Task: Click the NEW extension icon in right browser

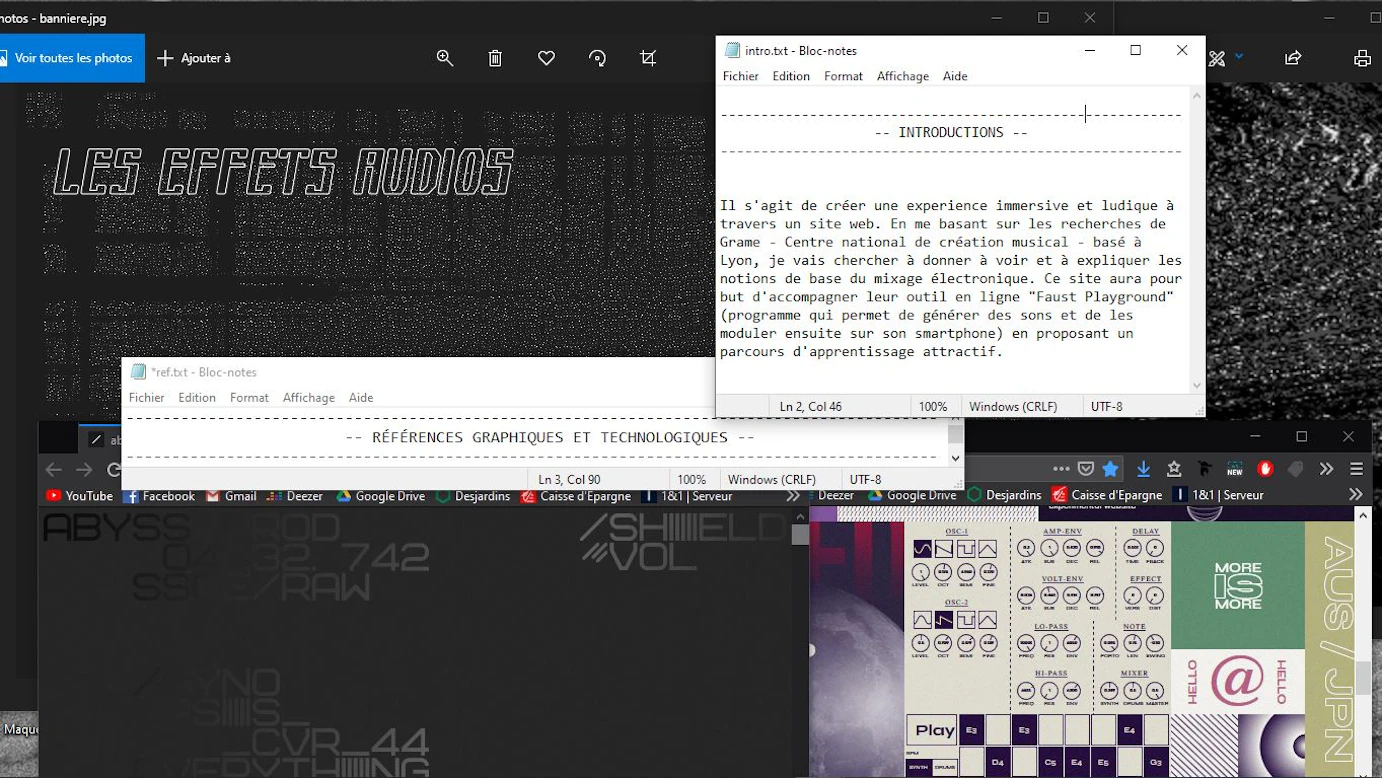Action: pyautogui.click(x=1235, y=468)
